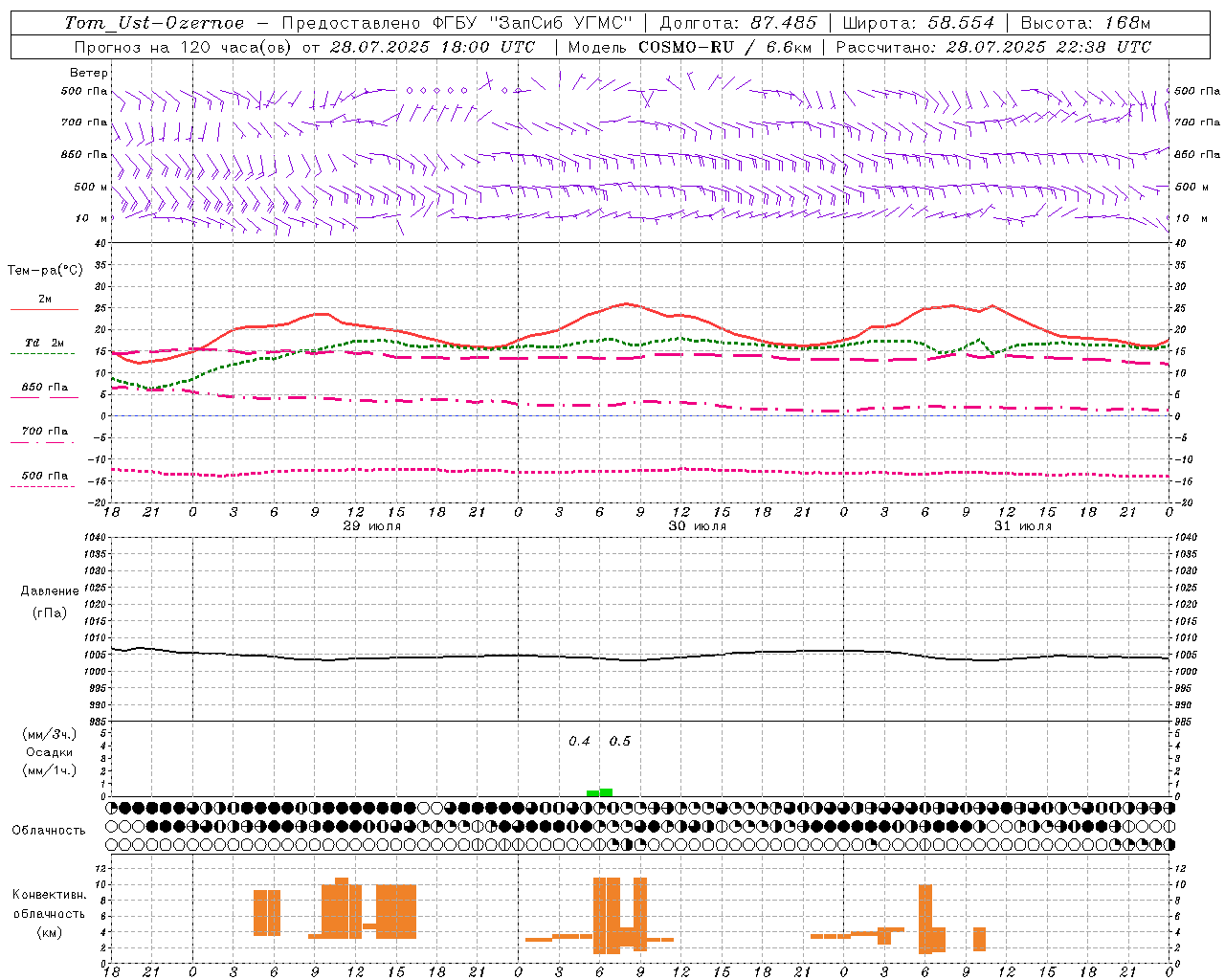Click the 'Ветер' wind panel label
Viewport: 1225px width, 980px height.
(89, 73)
